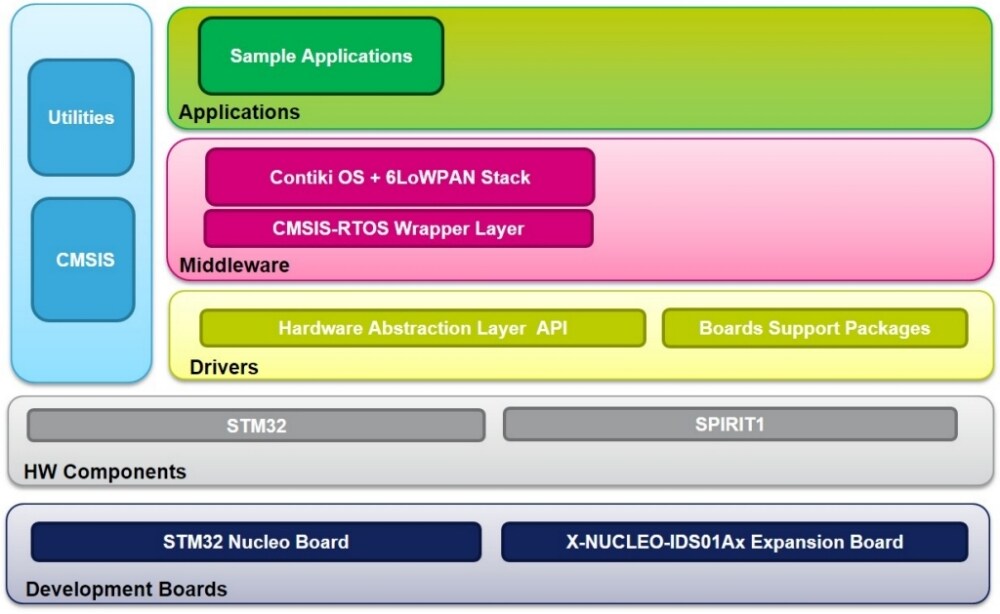Click light-blue panel area above Utilities block
This screenshot has width=1000, height=614.
click(81, 32)
